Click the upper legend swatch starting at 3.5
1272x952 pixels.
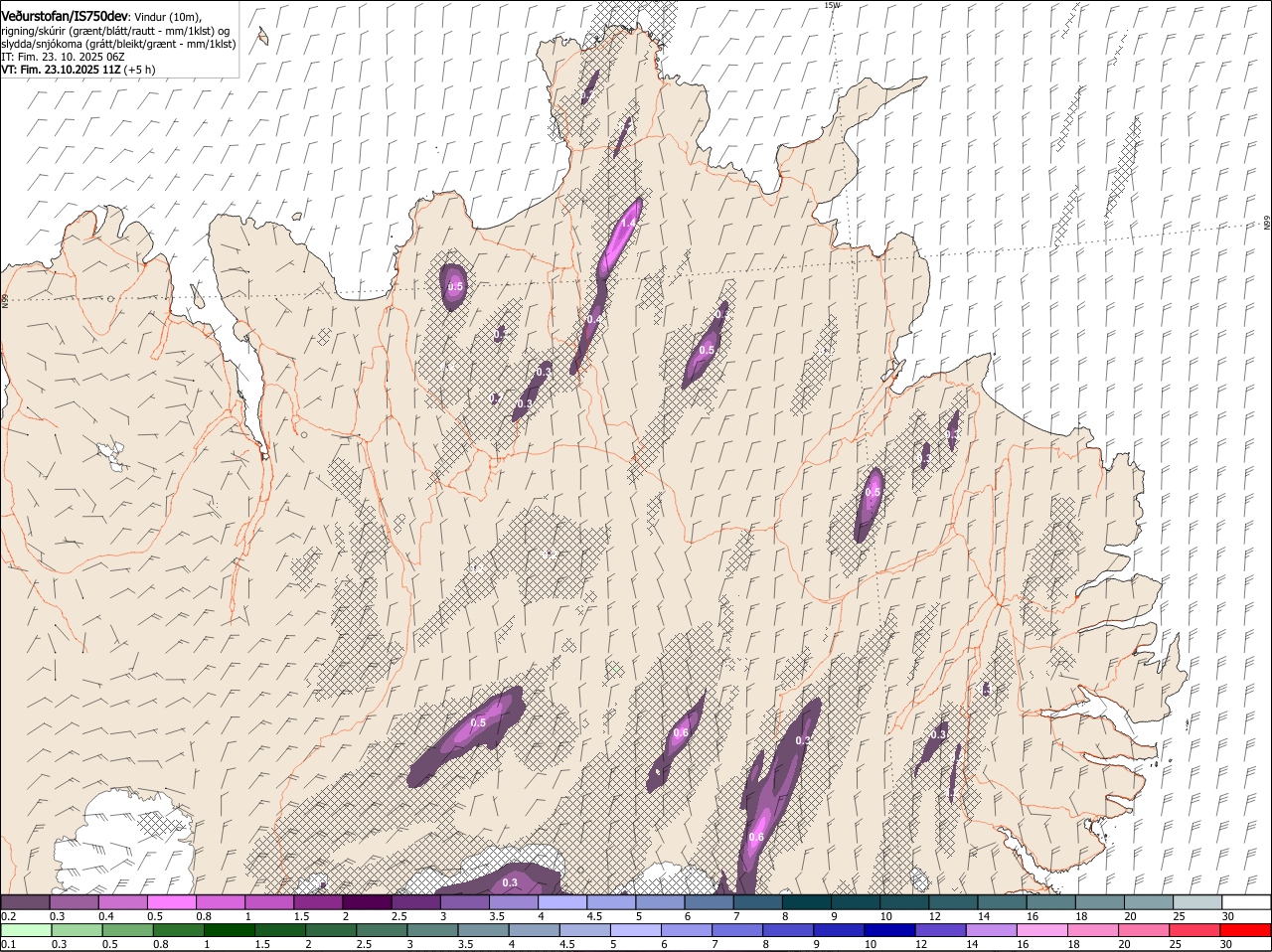[513, 901]
